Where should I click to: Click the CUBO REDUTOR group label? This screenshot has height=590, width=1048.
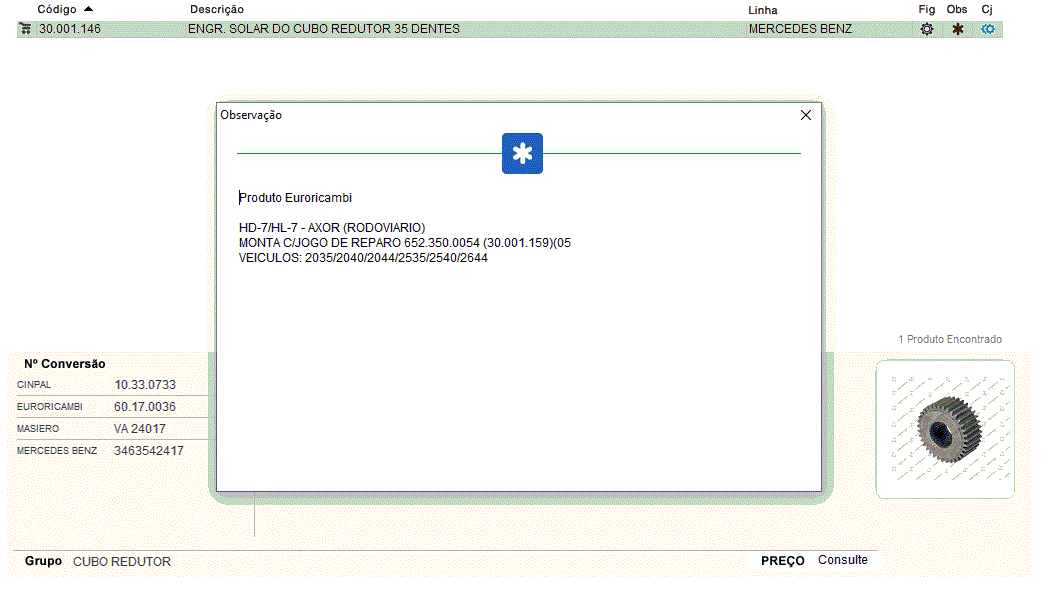click(x=122, y=562)
